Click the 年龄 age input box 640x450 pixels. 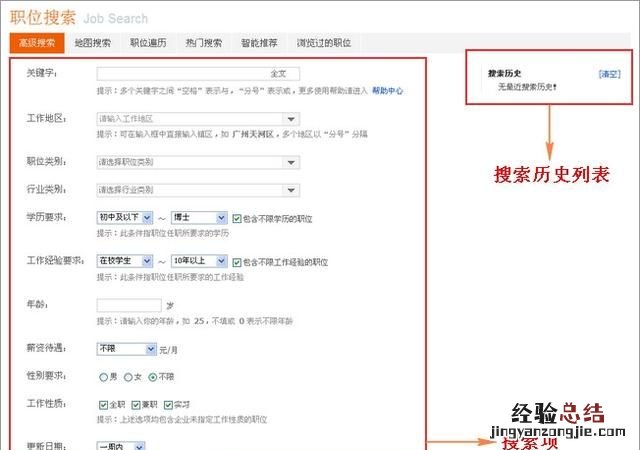click(129, 305)
